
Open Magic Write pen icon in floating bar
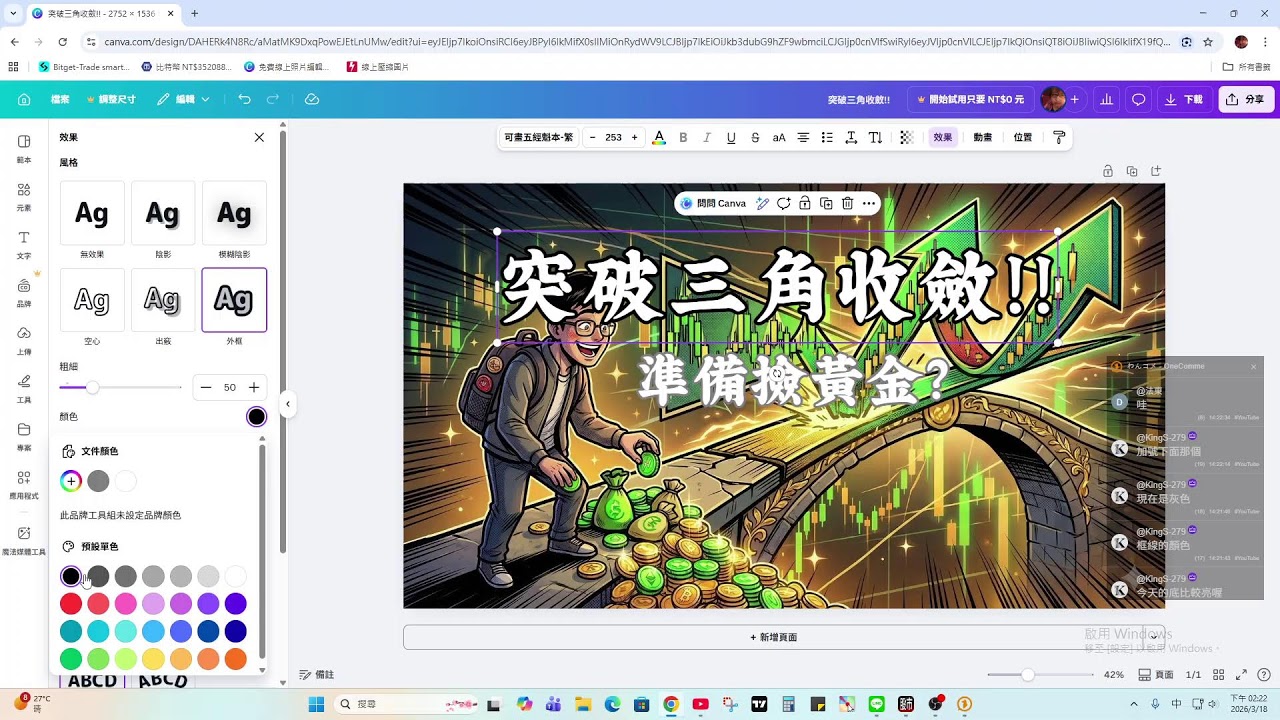(x=762, y=203)
